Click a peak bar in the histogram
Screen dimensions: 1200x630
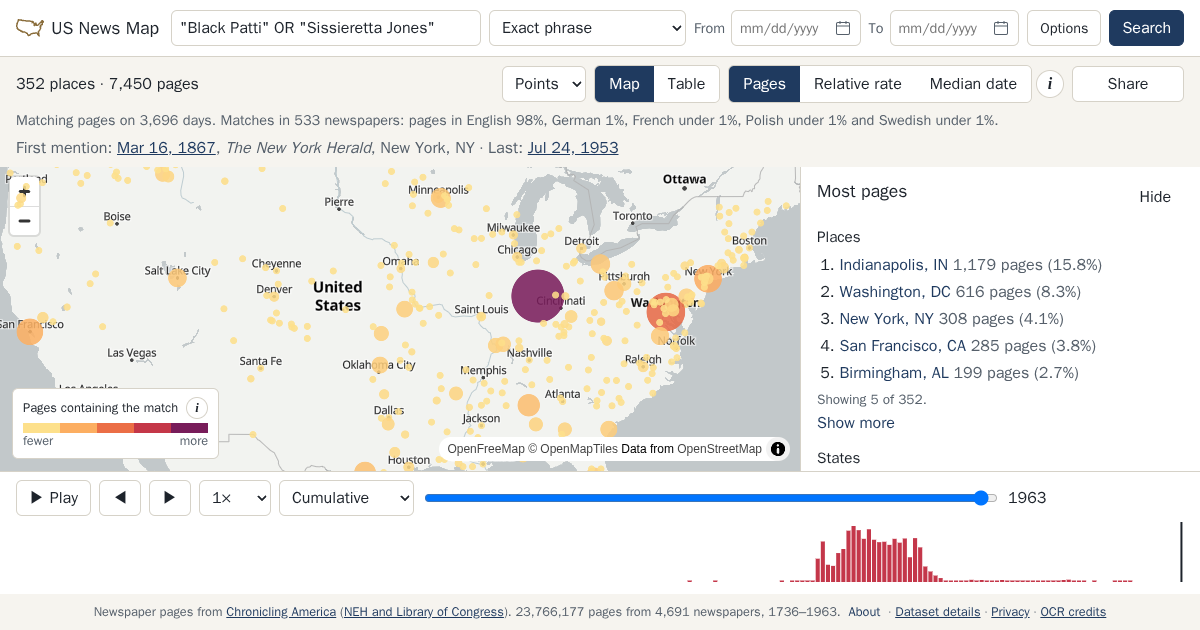(x=853, y=554)
